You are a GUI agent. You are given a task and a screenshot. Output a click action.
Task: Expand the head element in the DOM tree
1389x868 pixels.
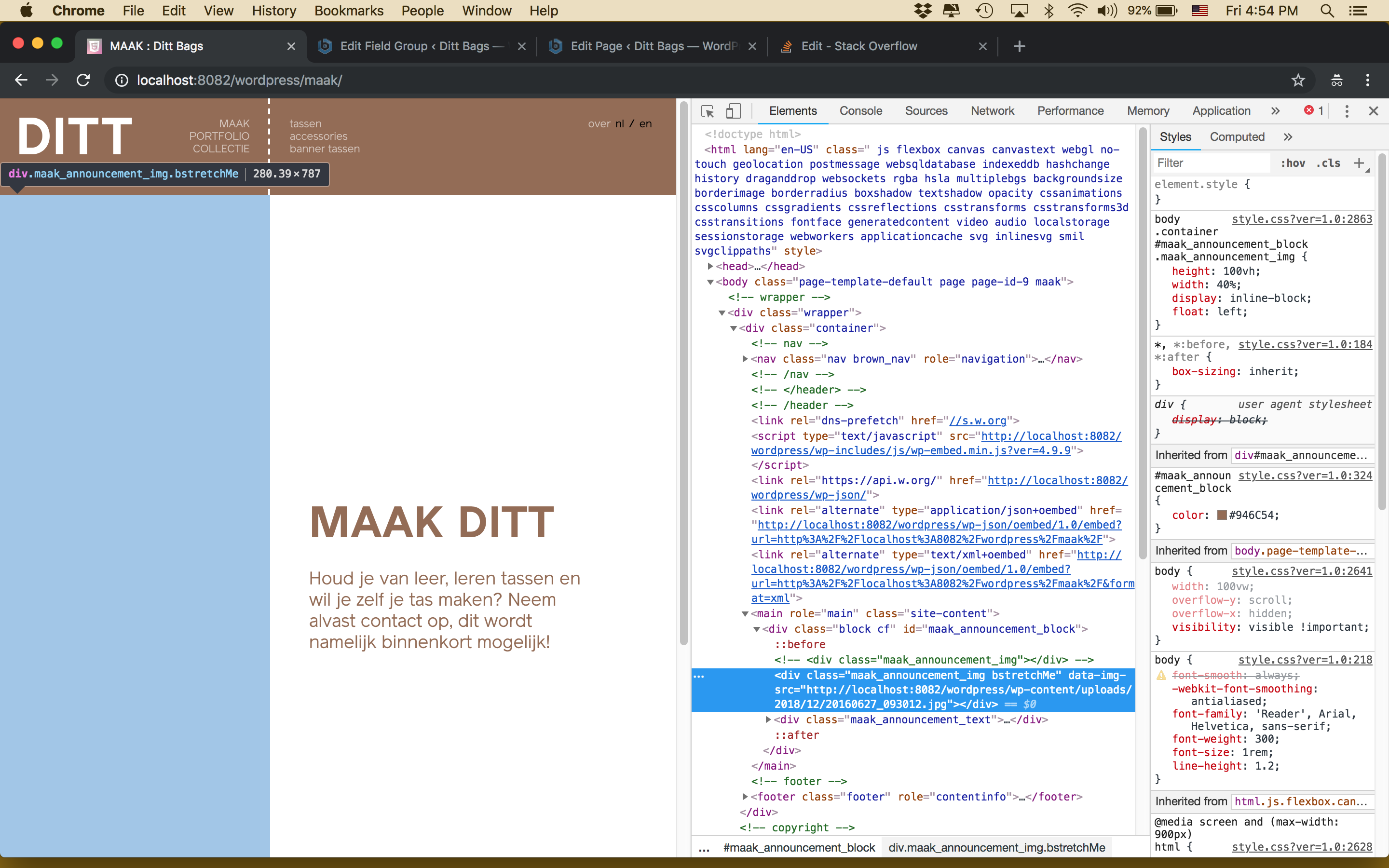[710, 266]
